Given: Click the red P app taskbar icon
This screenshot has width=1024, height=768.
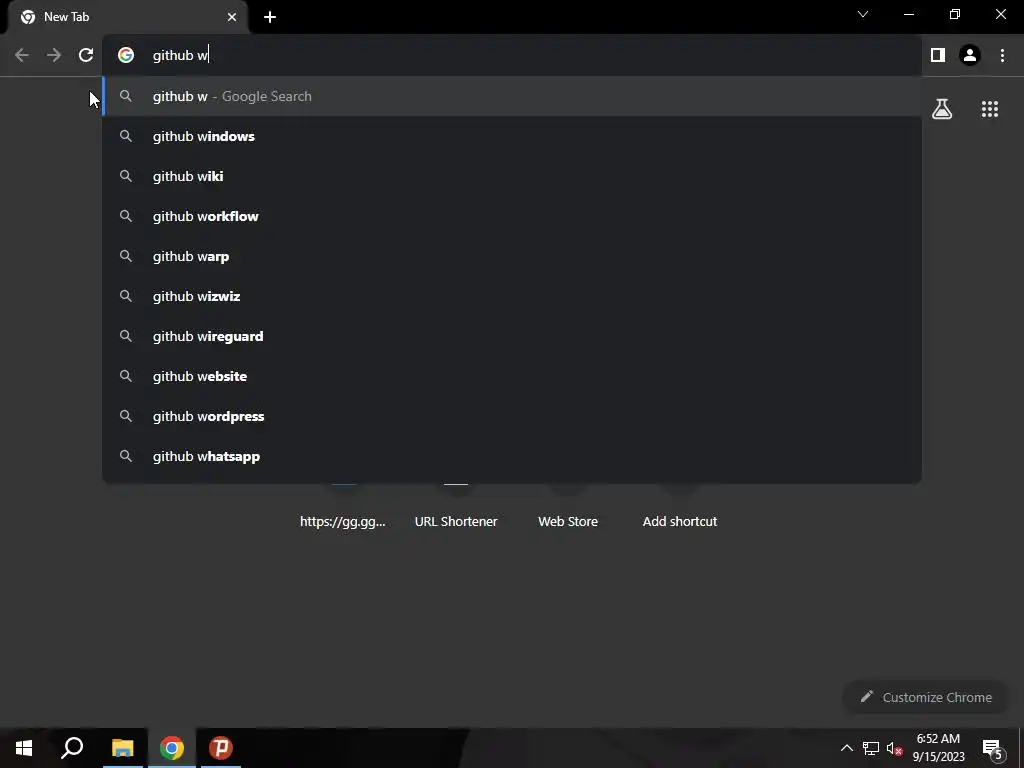Looking at the screenshot, I should pos(221,748).
